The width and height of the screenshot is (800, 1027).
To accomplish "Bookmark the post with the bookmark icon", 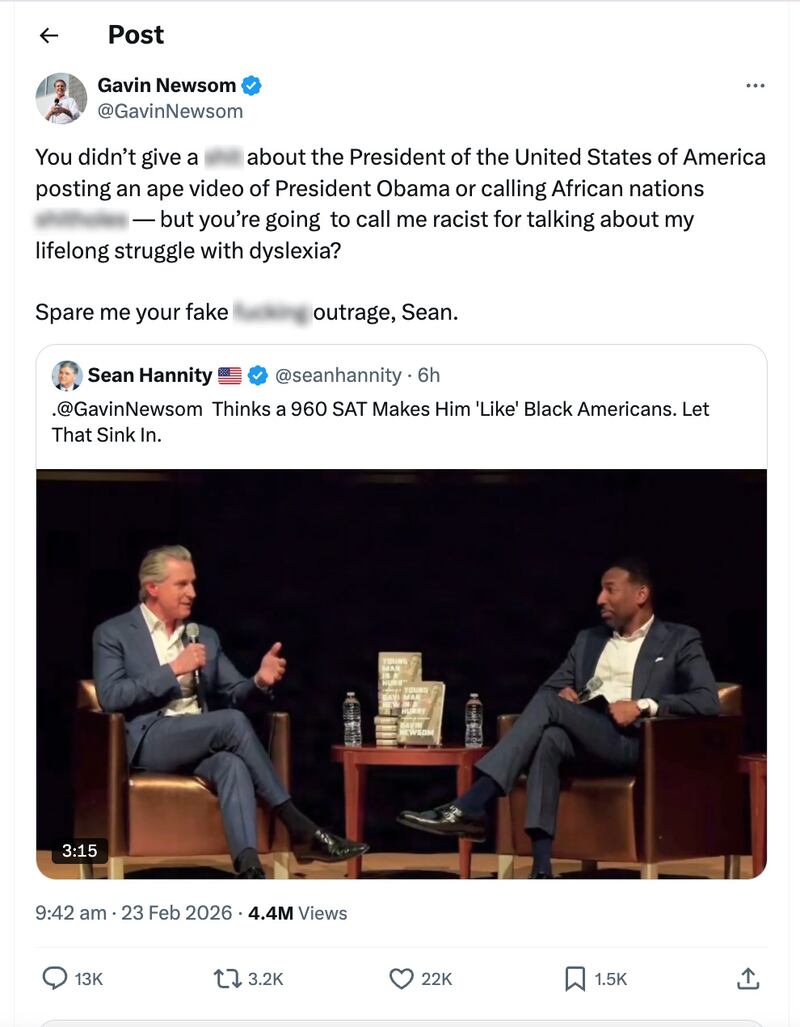I will pyautogui.click(x=575, y=977).
